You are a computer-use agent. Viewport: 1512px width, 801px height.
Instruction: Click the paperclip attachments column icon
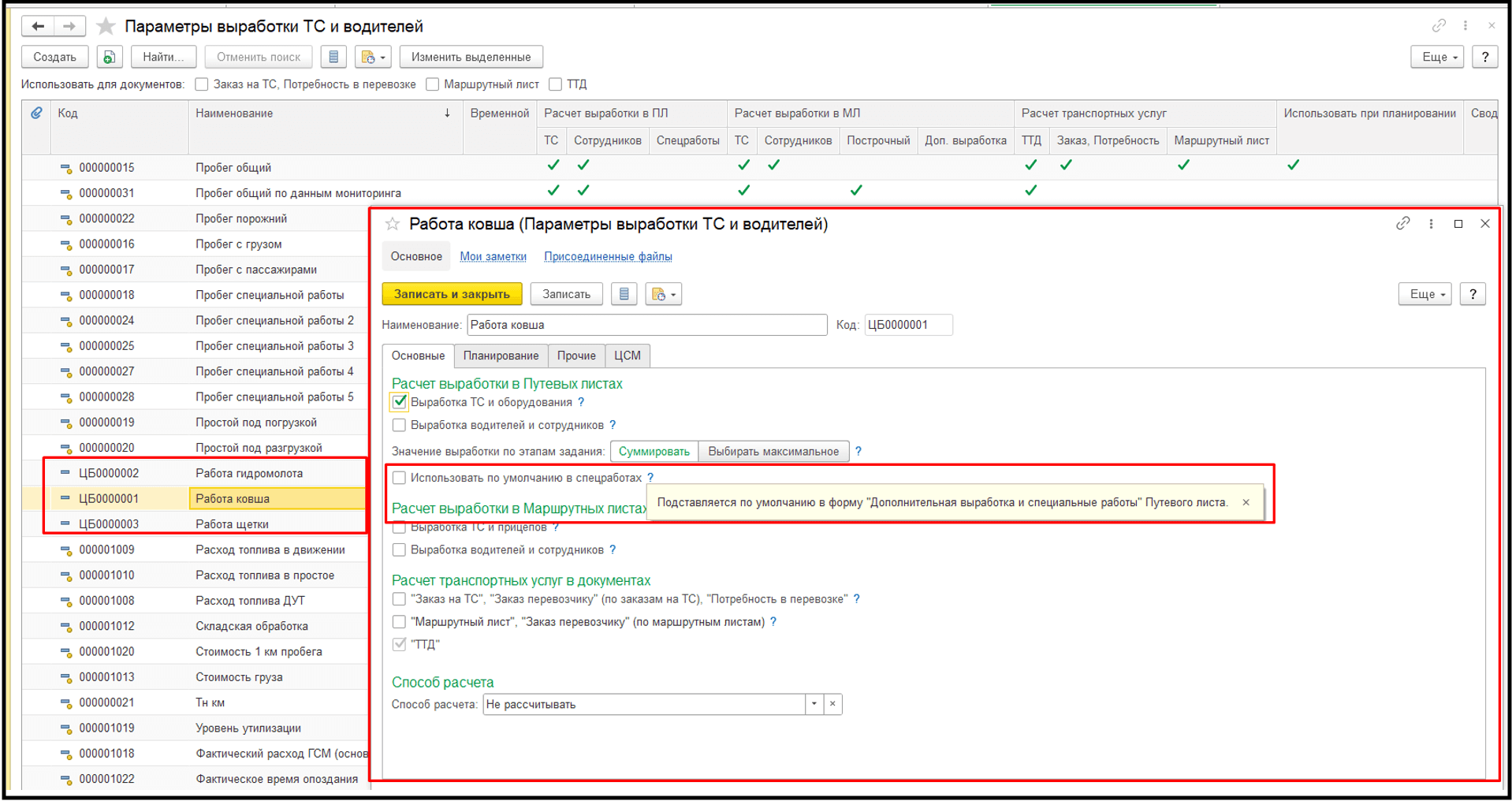tap(36, 114)
